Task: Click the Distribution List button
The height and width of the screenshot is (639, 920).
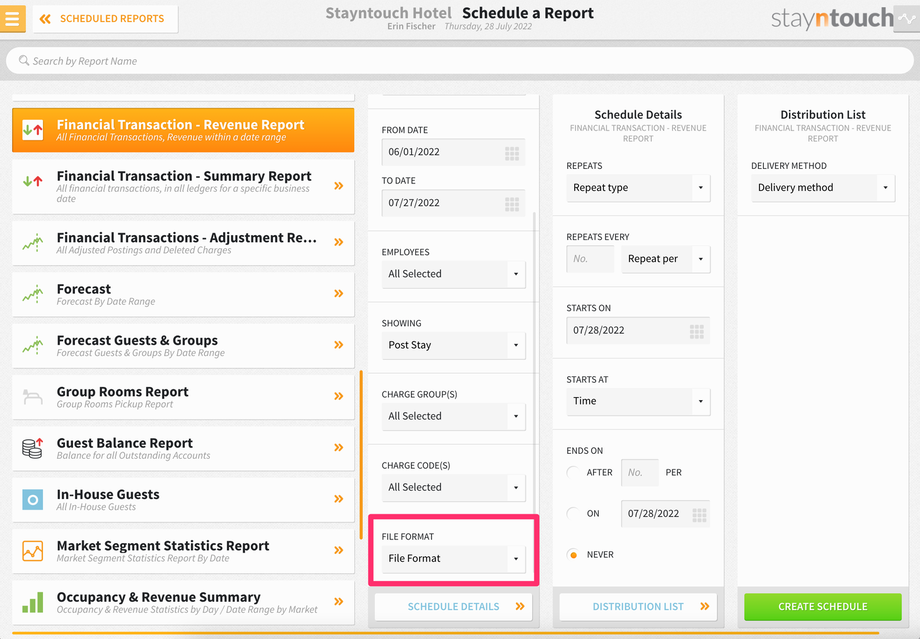Action: (x=638, y=607)
